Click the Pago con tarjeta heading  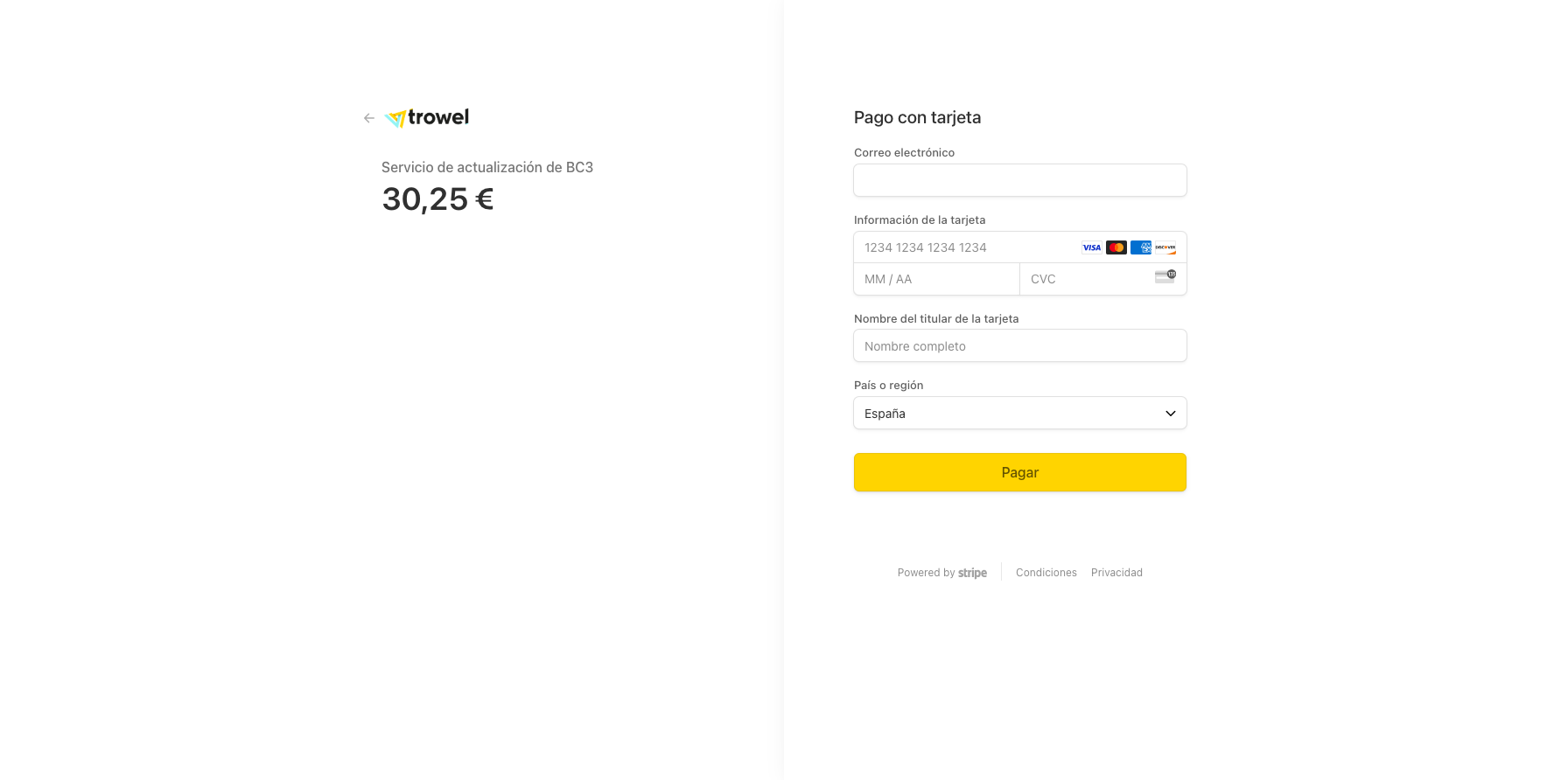point(917,118)
